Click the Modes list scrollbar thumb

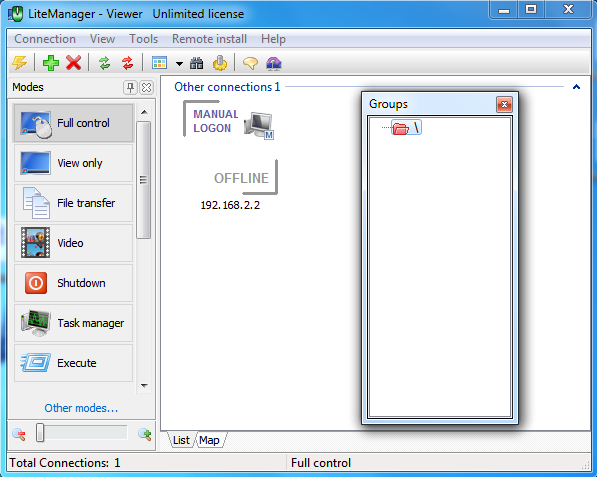pos(144,180)
